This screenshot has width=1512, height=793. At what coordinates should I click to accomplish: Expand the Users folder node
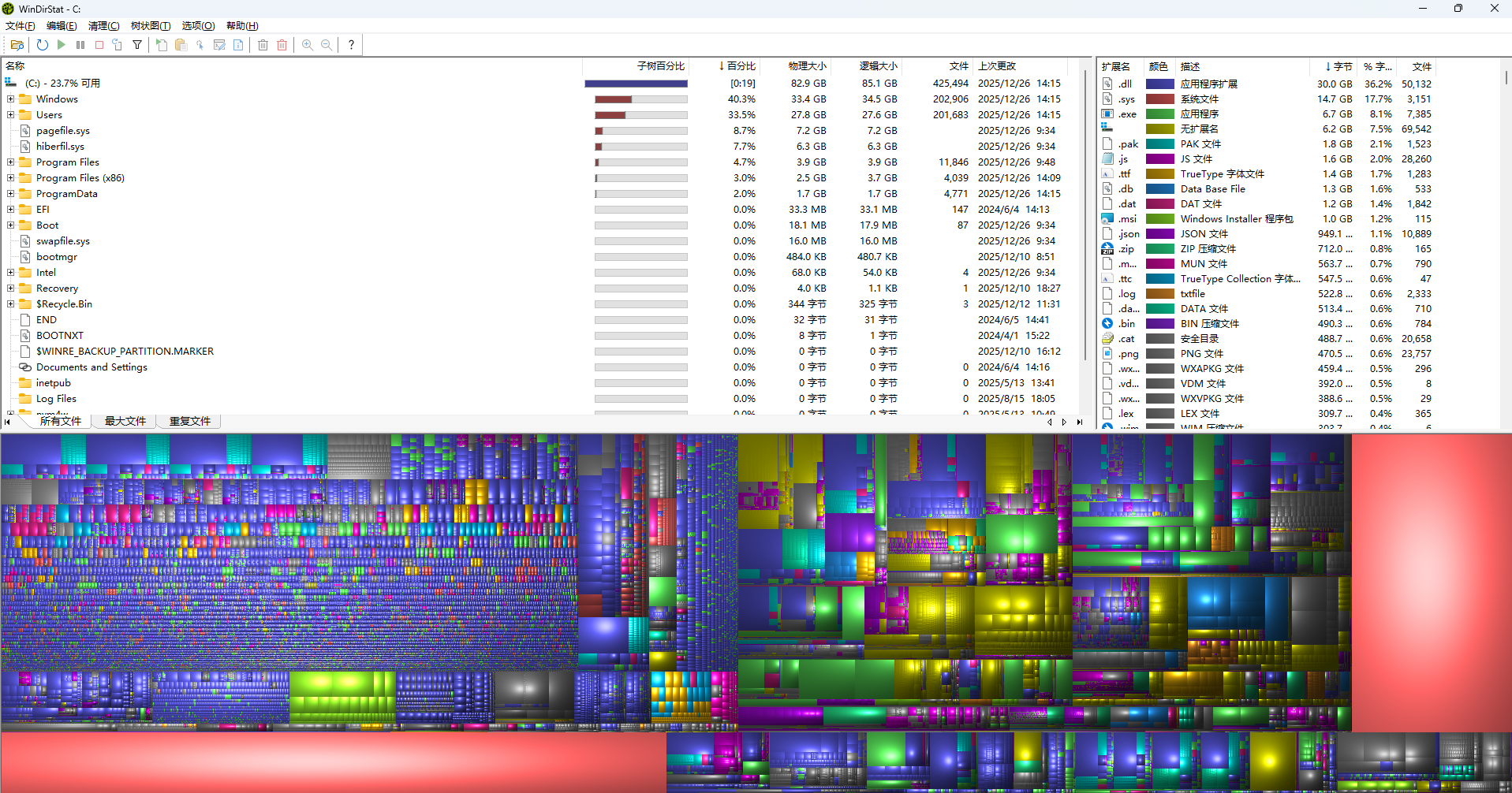[10, 115]
